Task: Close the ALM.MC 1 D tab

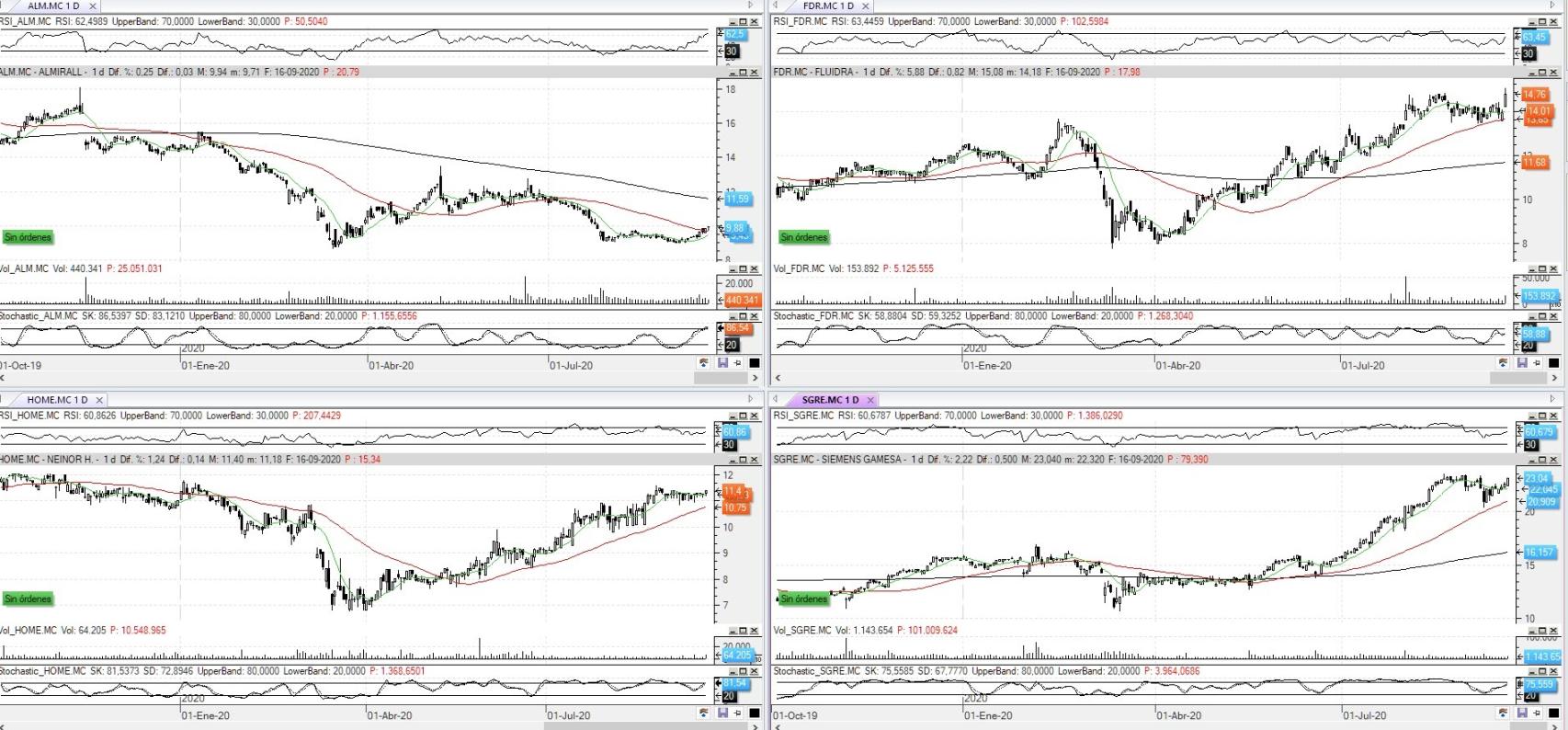Action: [92, 6]
